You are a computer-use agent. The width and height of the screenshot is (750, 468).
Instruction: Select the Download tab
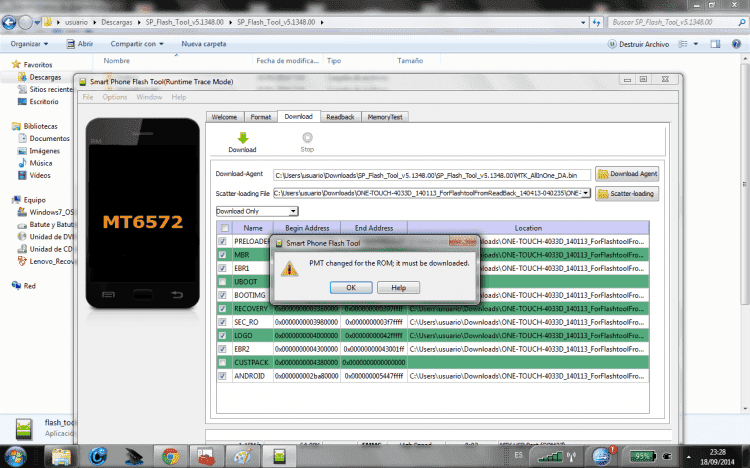pos(298,116)
